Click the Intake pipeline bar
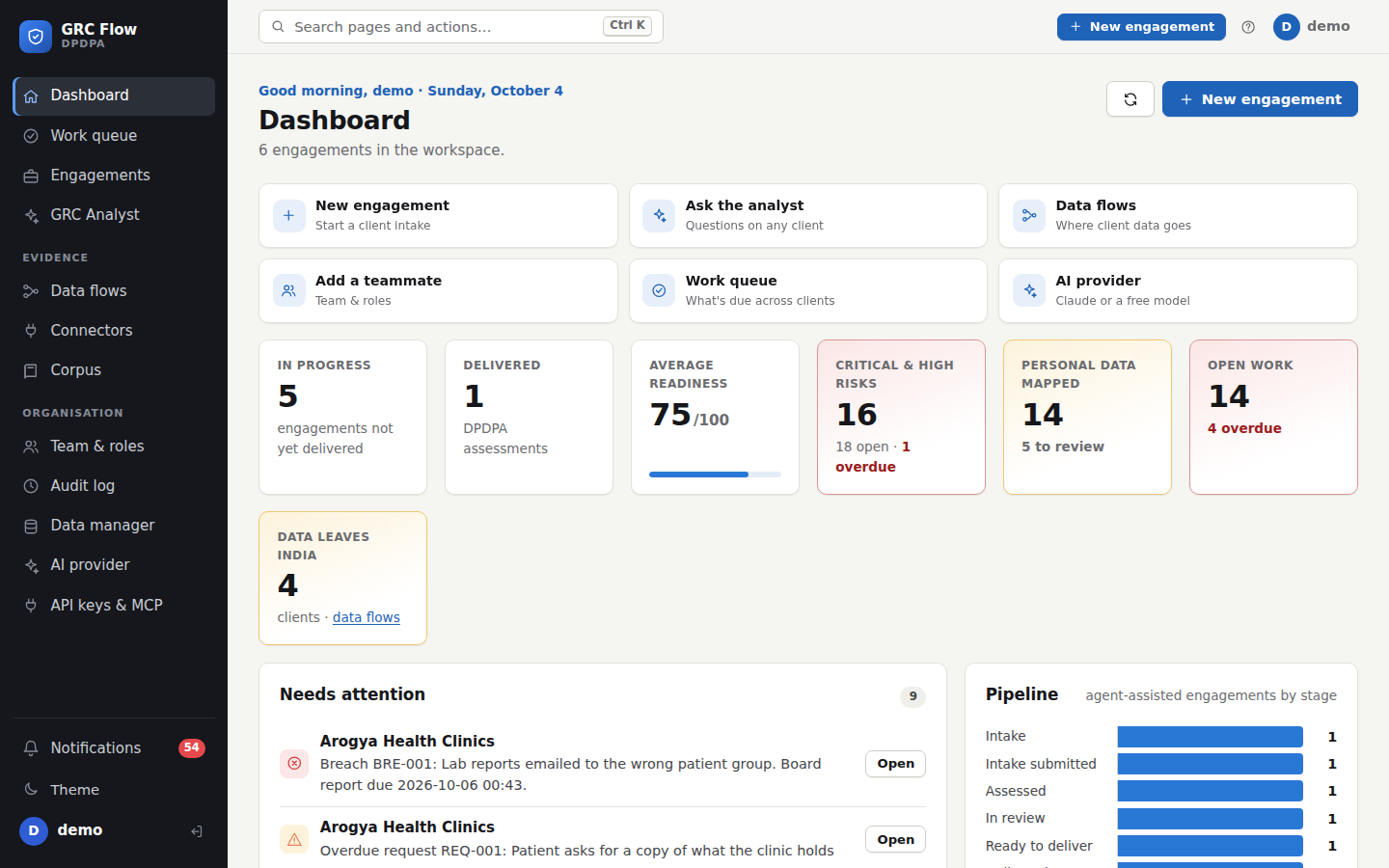The image size is (1389, 868). tap(1210, 737)
